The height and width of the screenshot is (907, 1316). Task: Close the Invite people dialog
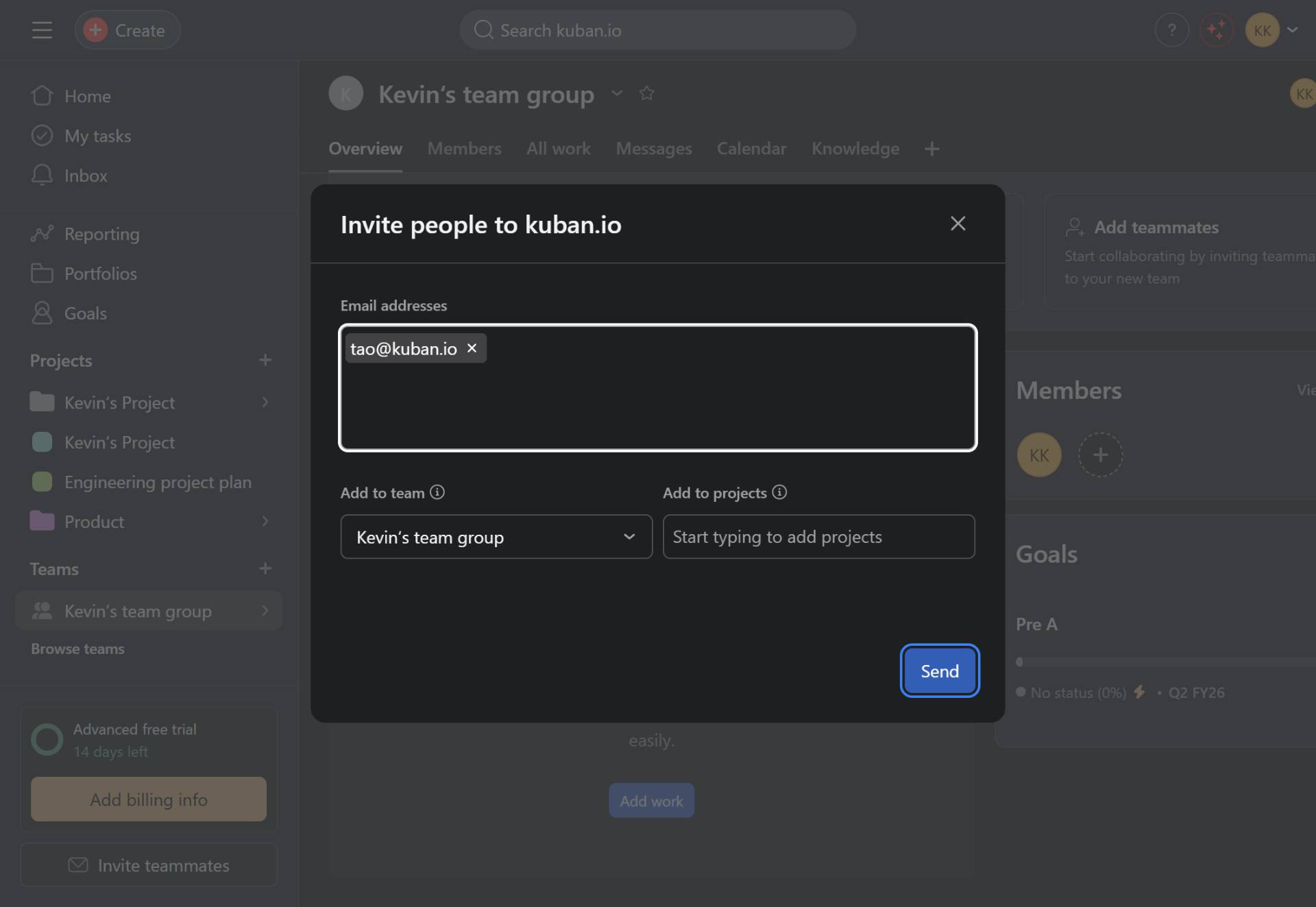(x=958, y=223)
